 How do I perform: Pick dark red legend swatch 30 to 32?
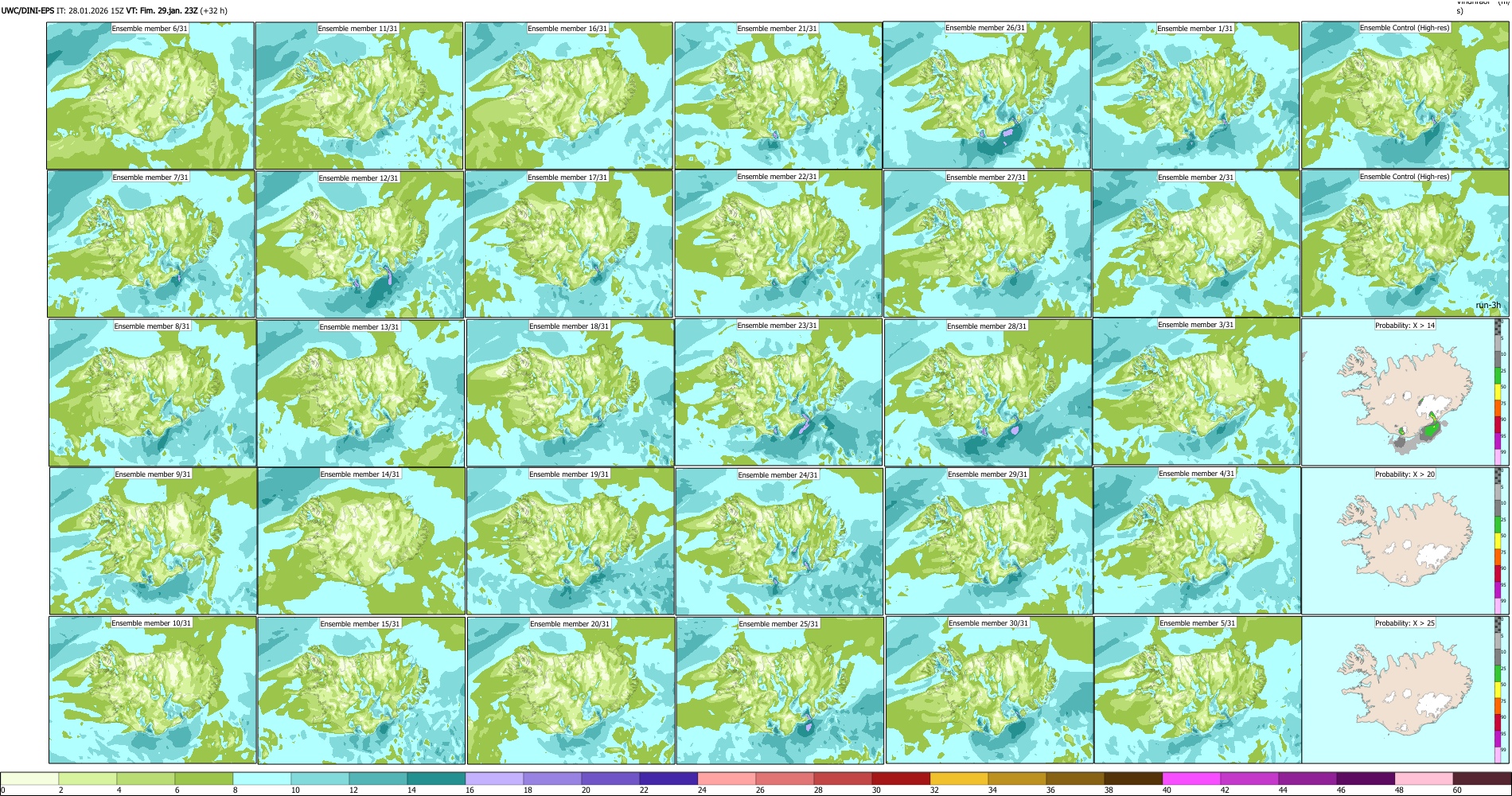coord(901,778)
